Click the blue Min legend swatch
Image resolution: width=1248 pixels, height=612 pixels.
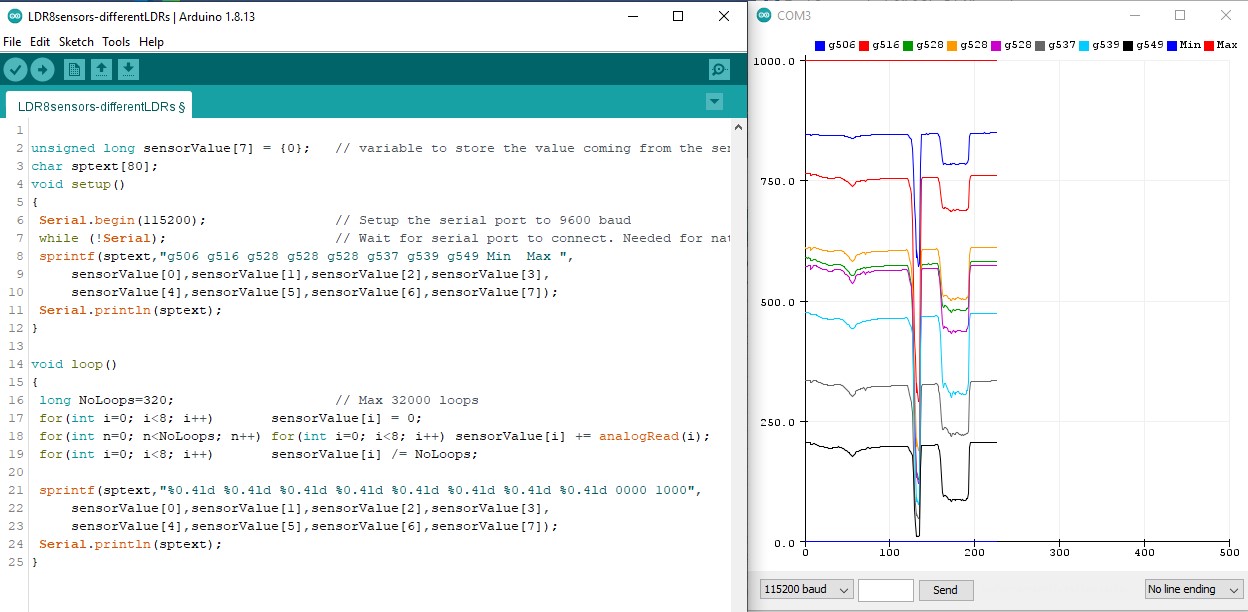pyautogui.click(x=1172, y=45)
